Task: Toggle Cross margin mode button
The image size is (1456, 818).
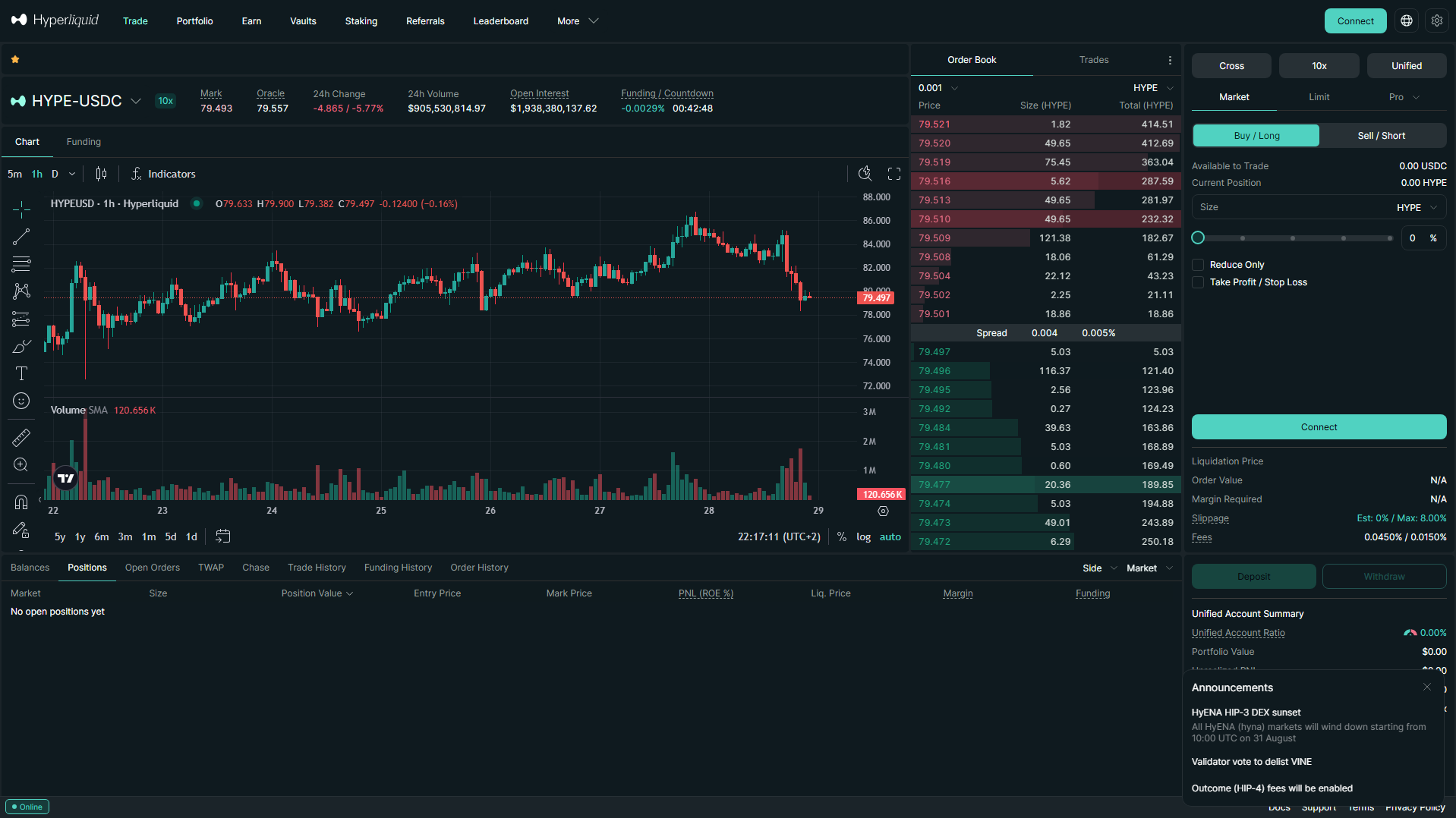Action: (1231, 66)
